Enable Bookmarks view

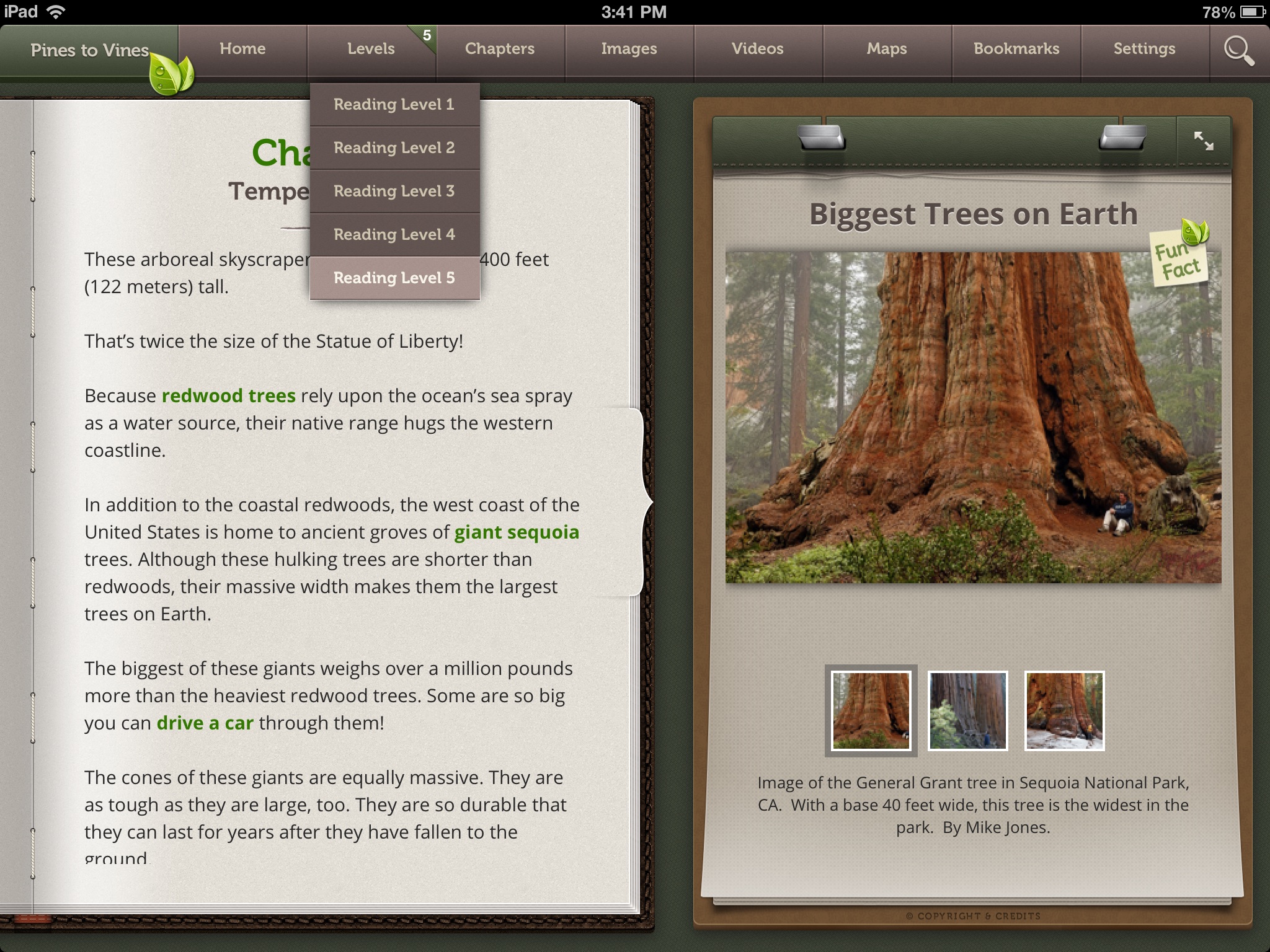[x=1016, y=48]
